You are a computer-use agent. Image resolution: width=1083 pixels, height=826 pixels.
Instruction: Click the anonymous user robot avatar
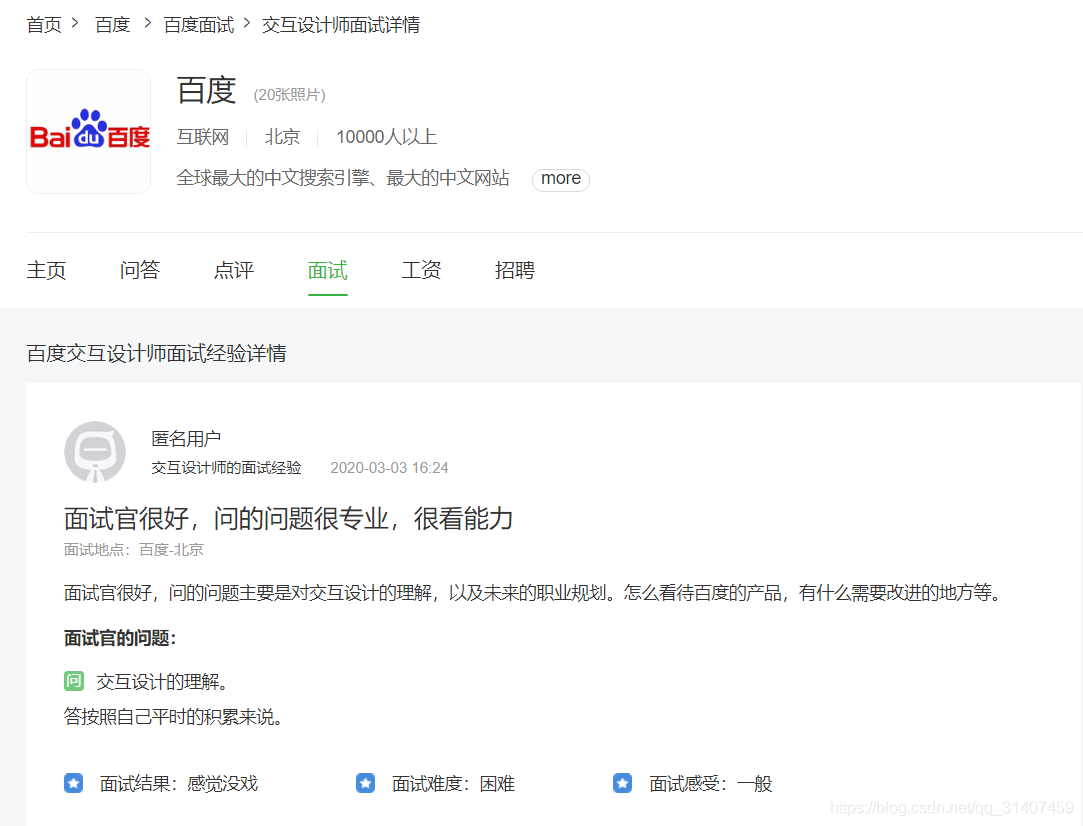pos(95,452)
